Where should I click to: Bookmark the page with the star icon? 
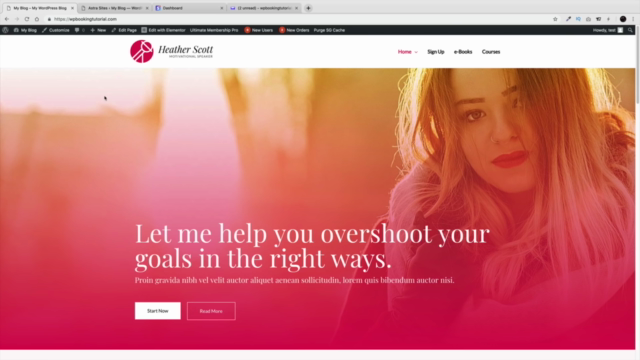555,19
